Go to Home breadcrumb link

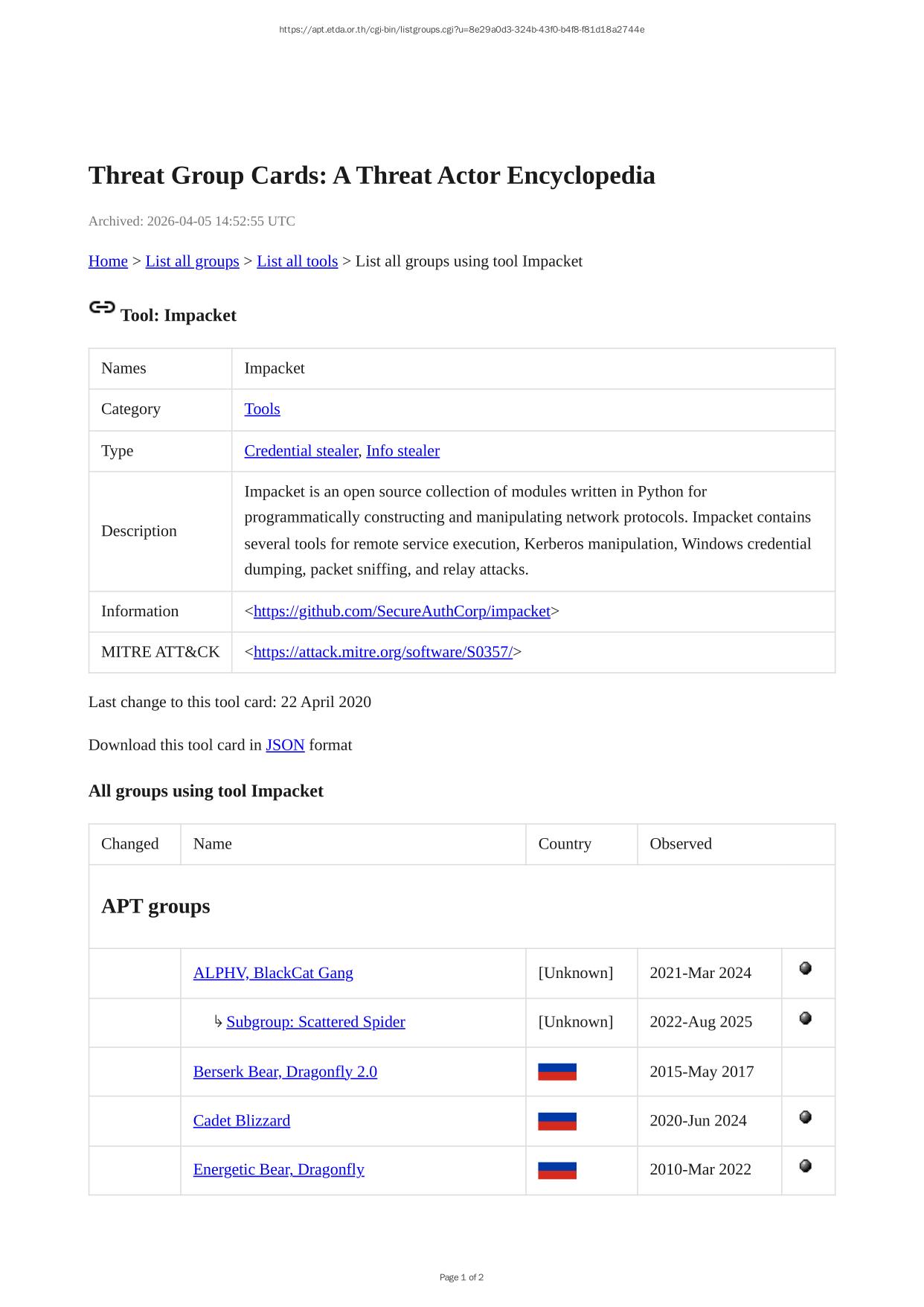coord(108,261)
